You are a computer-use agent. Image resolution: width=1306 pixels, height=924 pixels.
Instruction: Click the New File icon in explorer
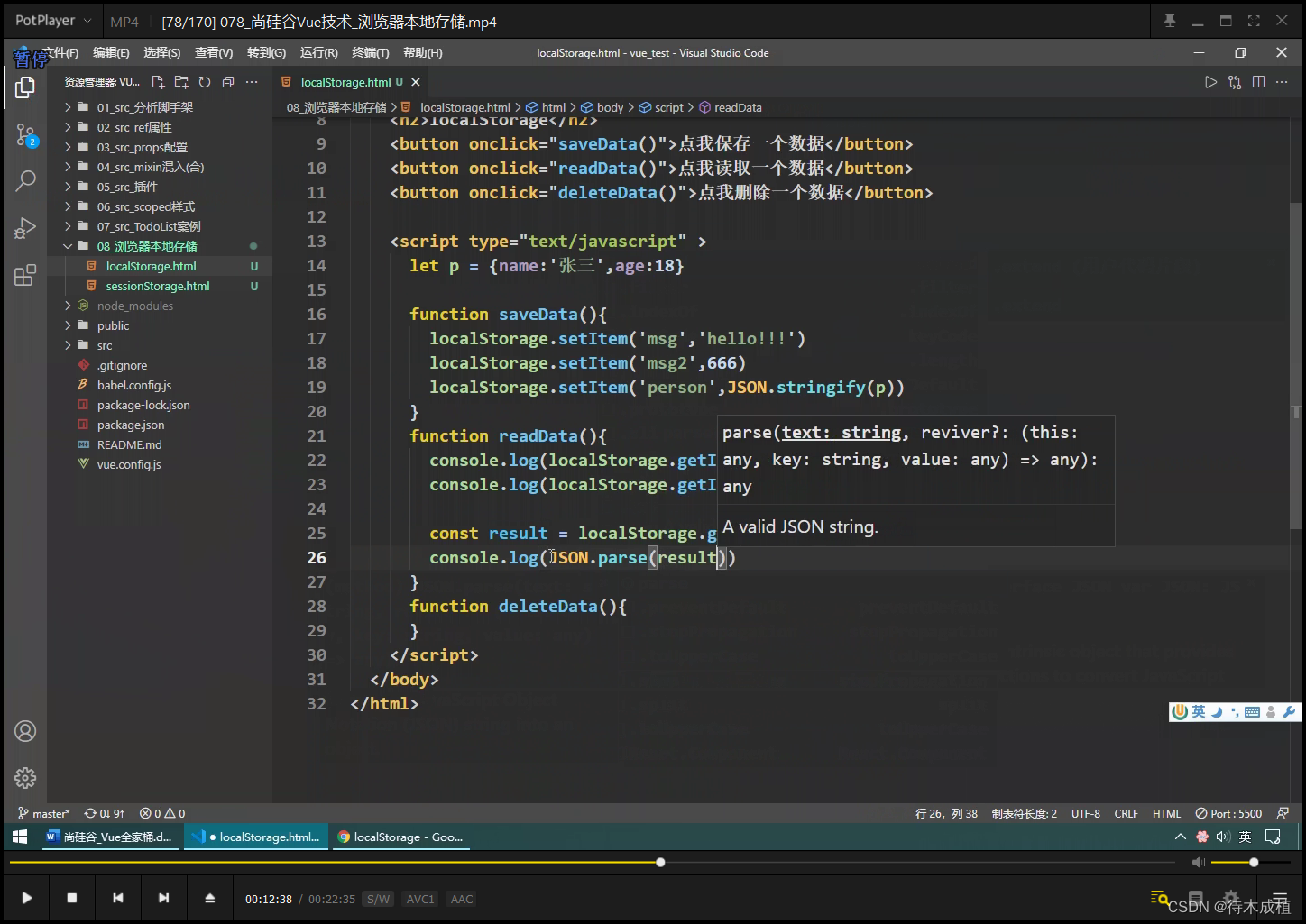[x=158, y=82]
